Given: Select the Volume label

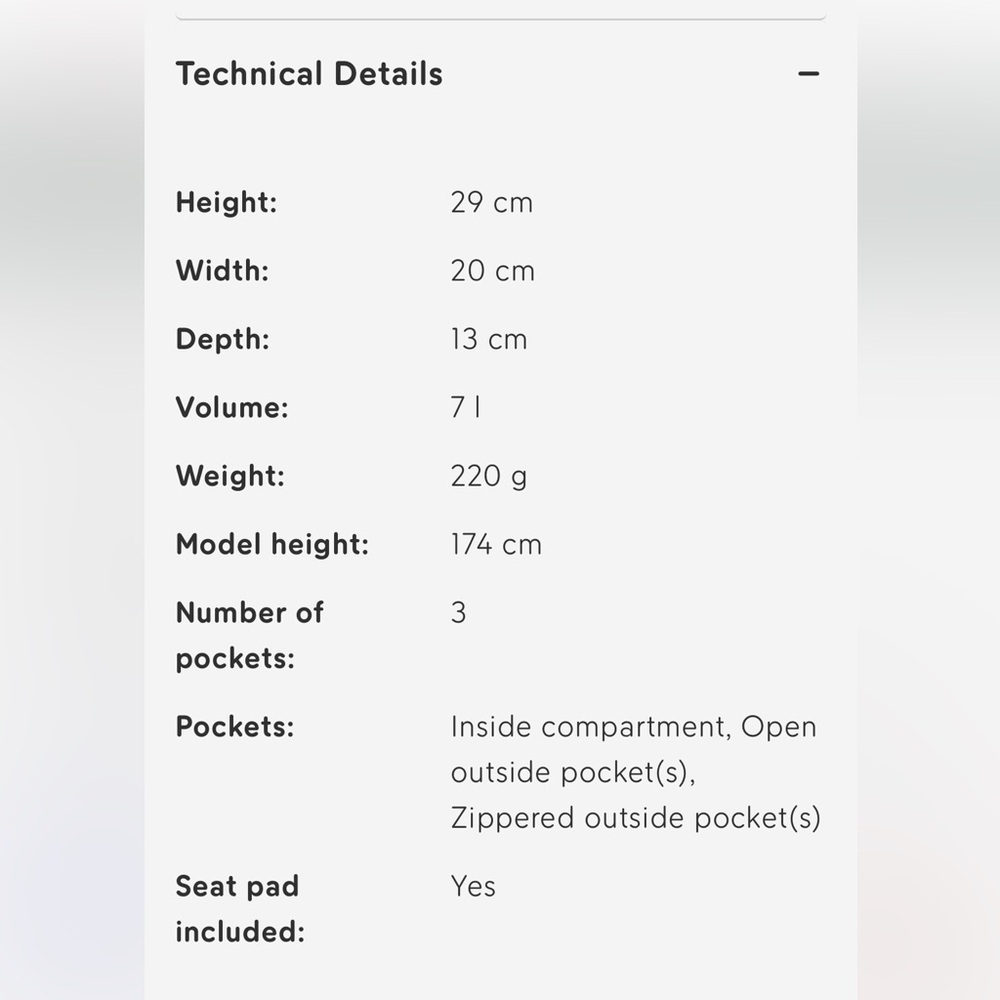Looking at the screenshot, I should (232, 408).
